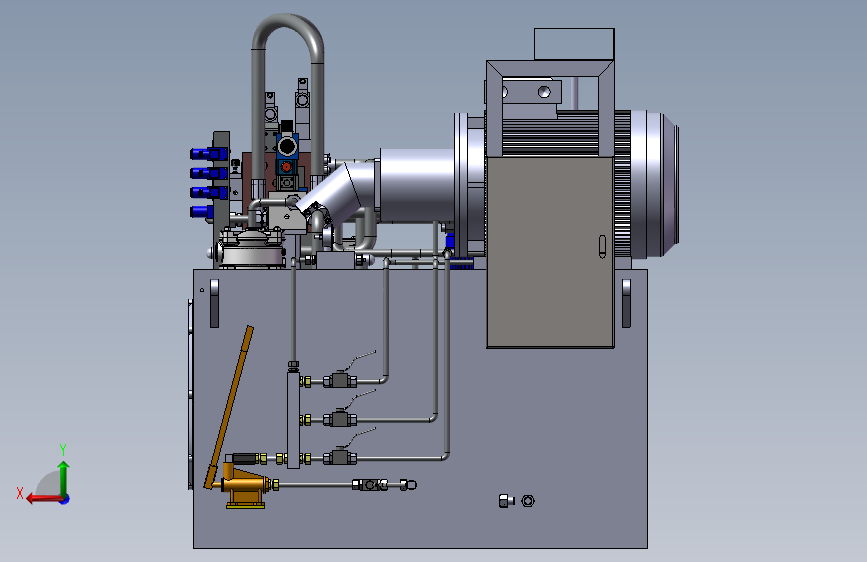Select the gold hand pump body

(x=246, y=486)
